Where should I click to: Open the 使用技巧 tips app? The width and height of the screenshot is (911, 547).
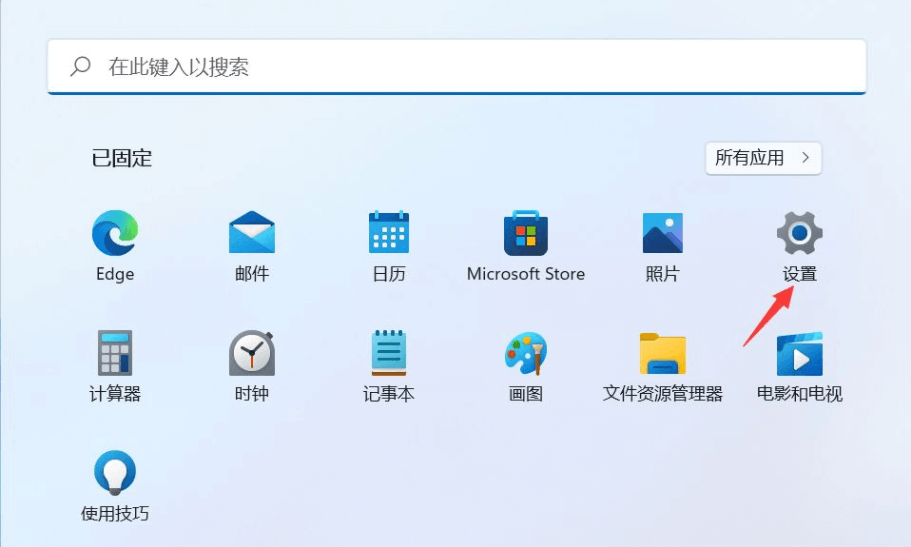[x=115, y=473]
